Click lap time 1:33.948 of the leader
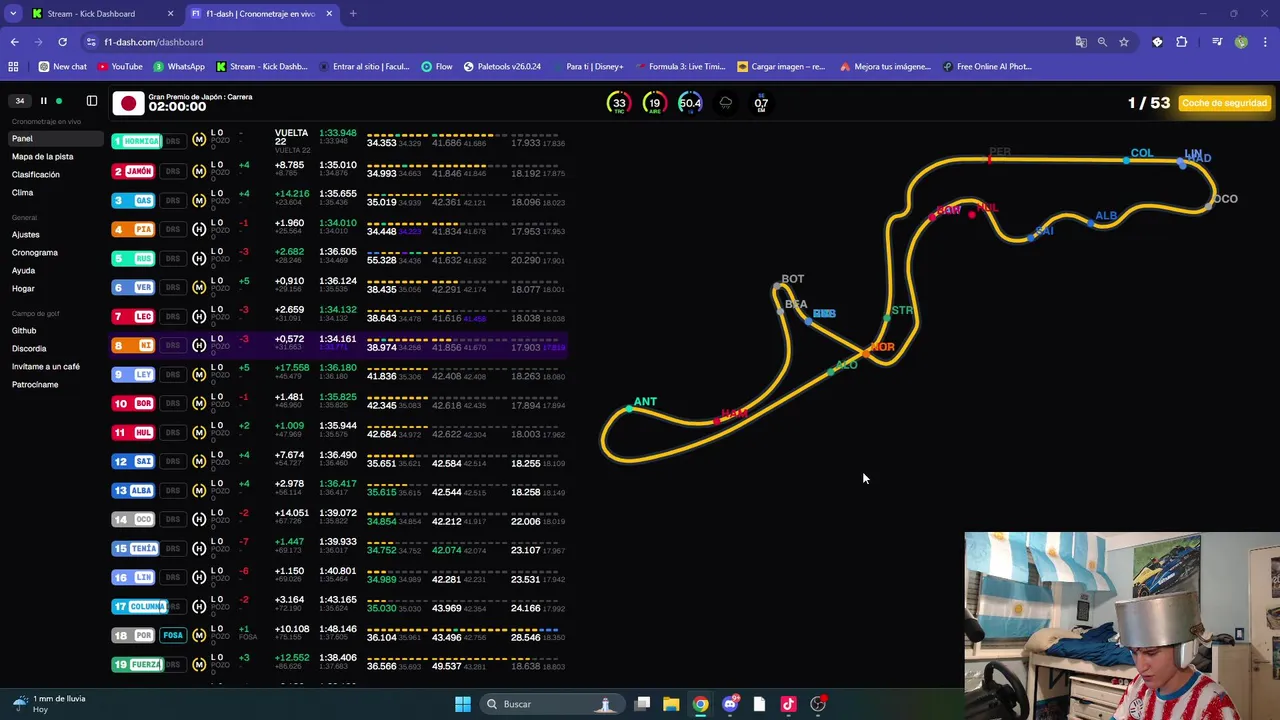The width and height of the screenshot is (1280, 720). tap(337, 134)
